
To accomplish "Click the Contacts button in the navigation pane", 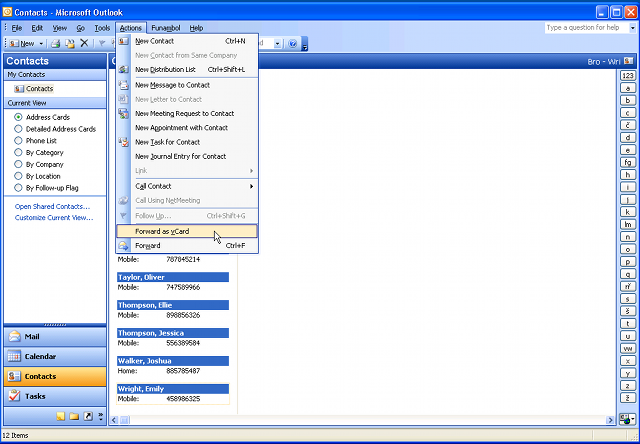I will pyautogui.click(x=55, y=376).
